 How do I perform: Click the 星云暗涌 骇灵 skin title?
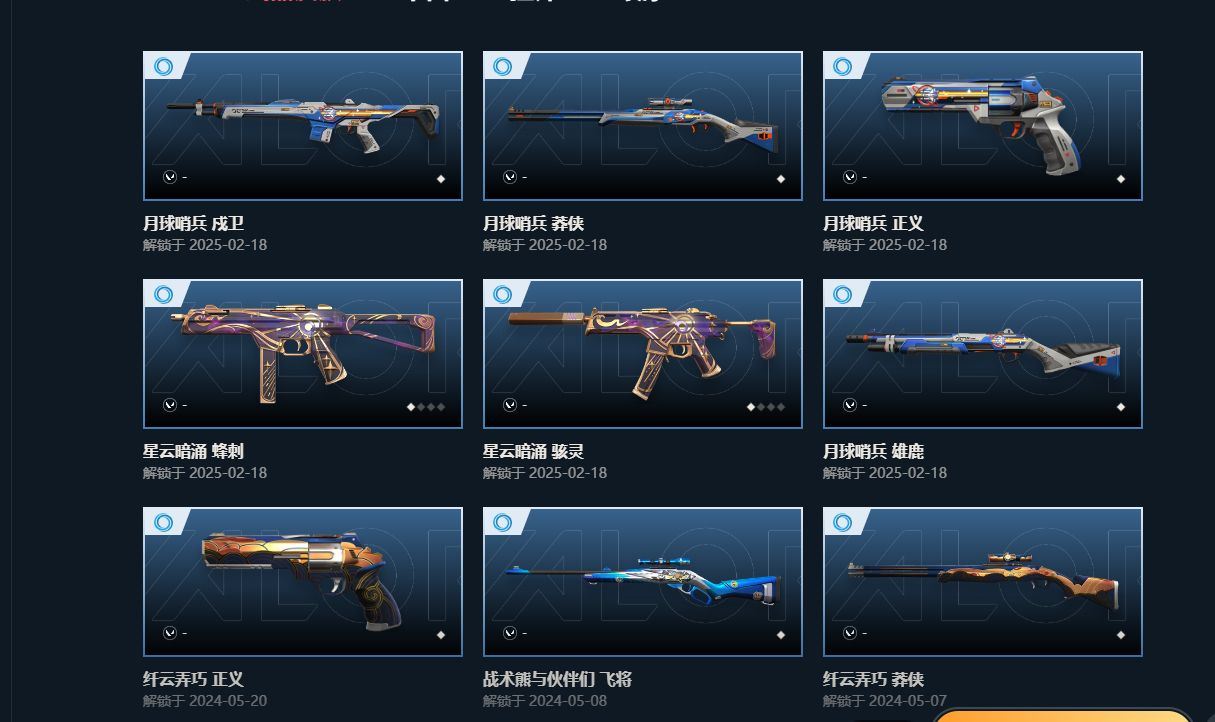click(533, 451)
